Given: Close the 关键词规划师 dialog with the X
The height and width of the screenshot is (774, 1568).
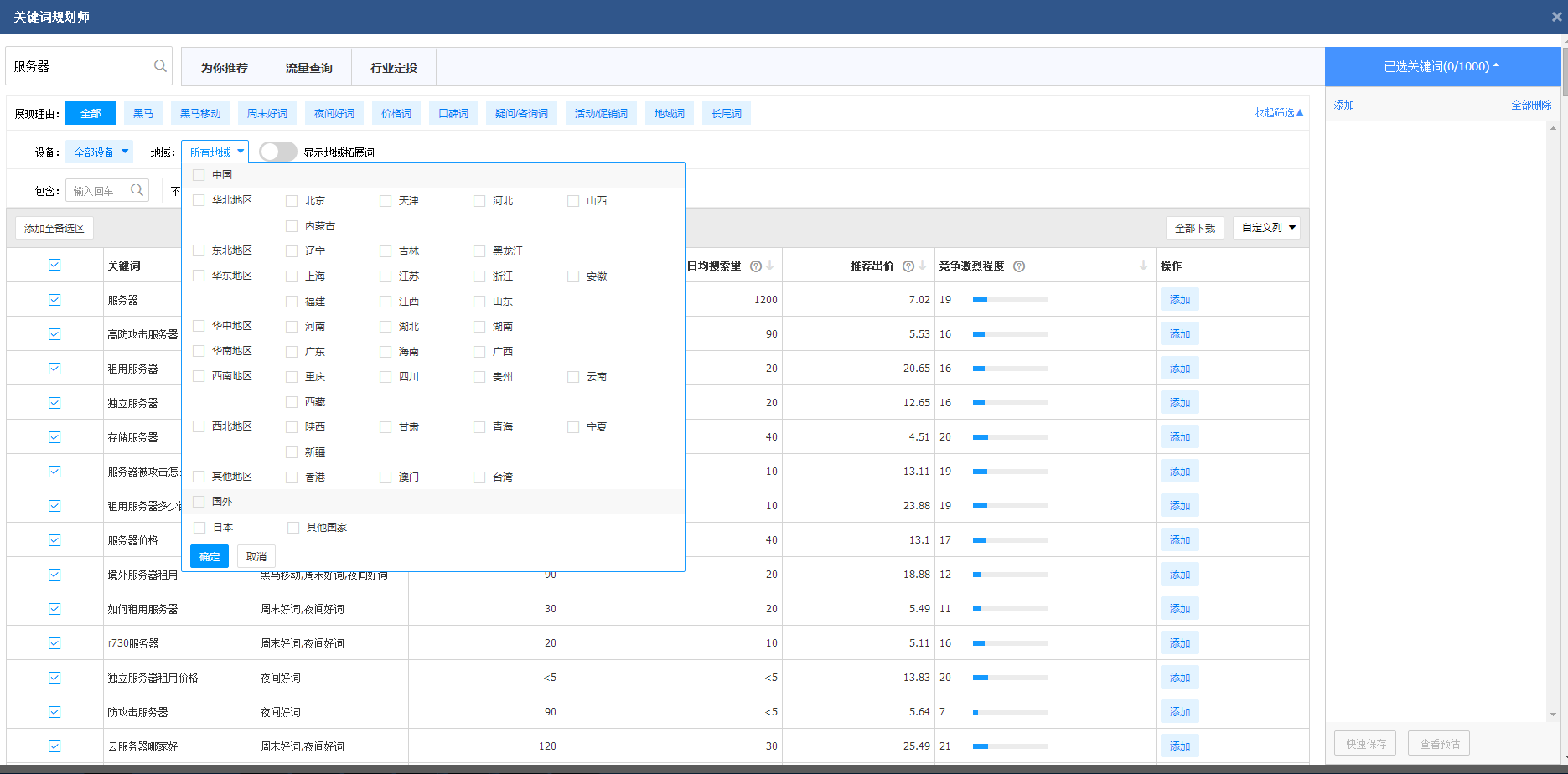Looking at the screenshot, I should (x=1557, y=17).
